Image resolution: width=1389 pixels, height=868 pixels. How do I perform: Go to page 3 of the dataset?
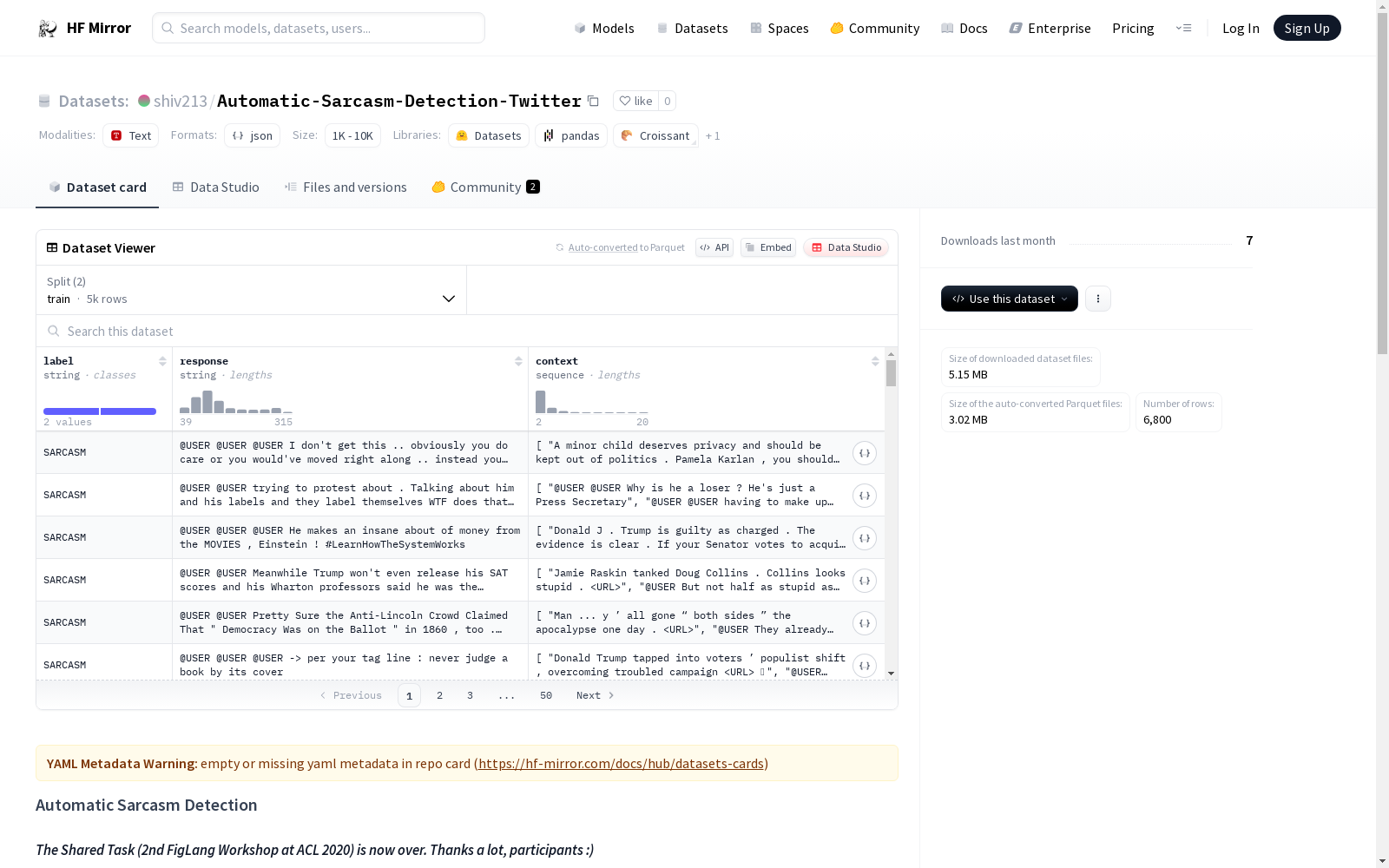coord(470,695)
